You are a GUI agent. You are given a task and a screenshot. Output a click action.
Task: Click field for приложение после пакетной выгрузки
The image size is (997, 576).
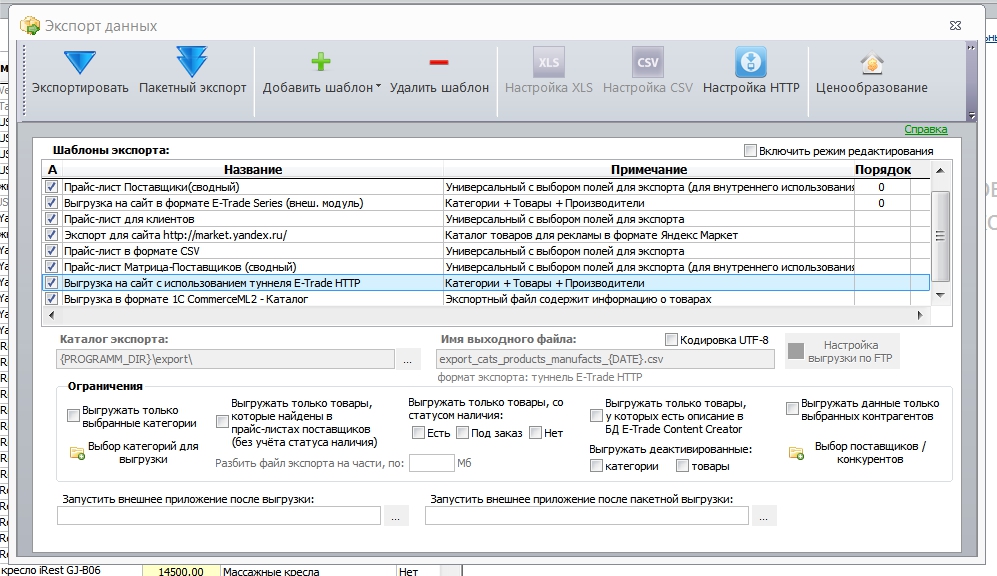[587, 516]
